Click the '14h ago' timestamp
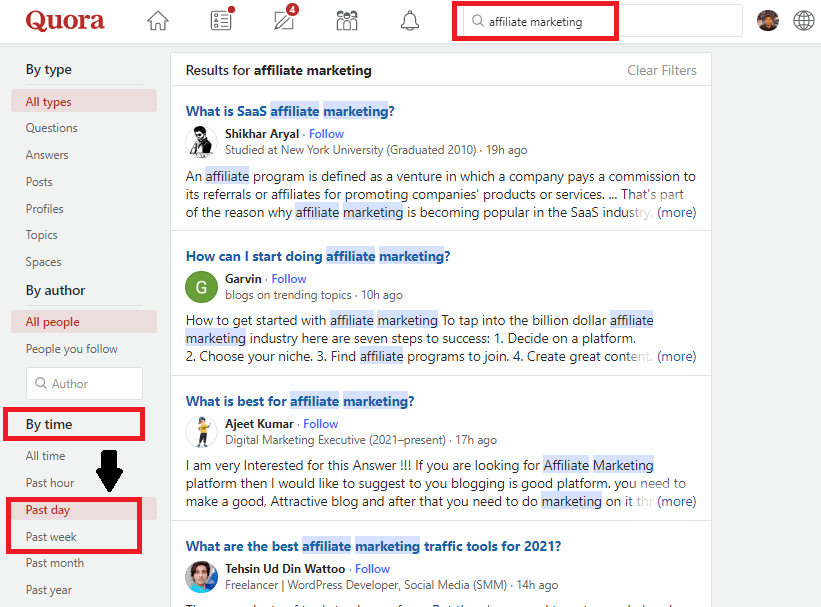 tap(537, 585)
